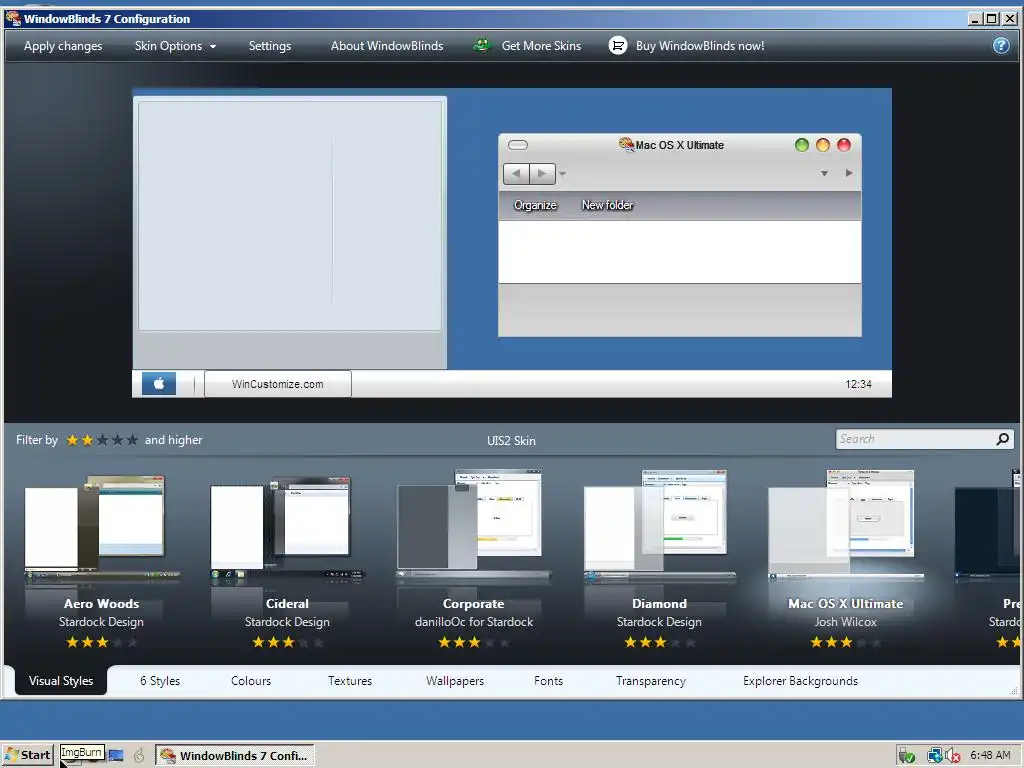Screen dimensions: 1024x768
Task: Select the Diamond skin thumbnail
Action: [x=660, y=526]
